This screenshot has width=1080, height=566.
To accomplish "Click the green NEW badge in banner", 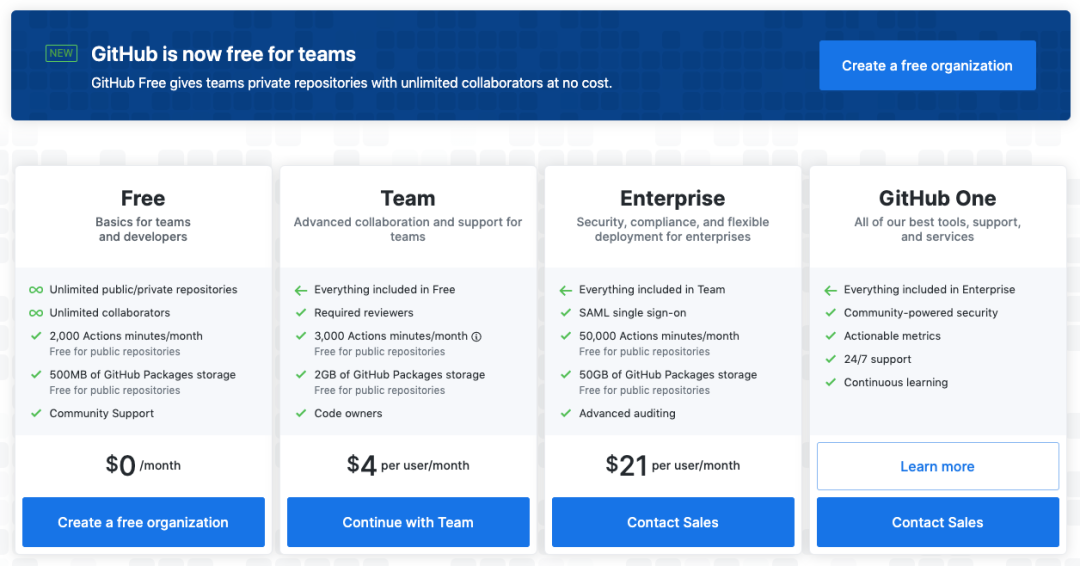I will 61,53.
